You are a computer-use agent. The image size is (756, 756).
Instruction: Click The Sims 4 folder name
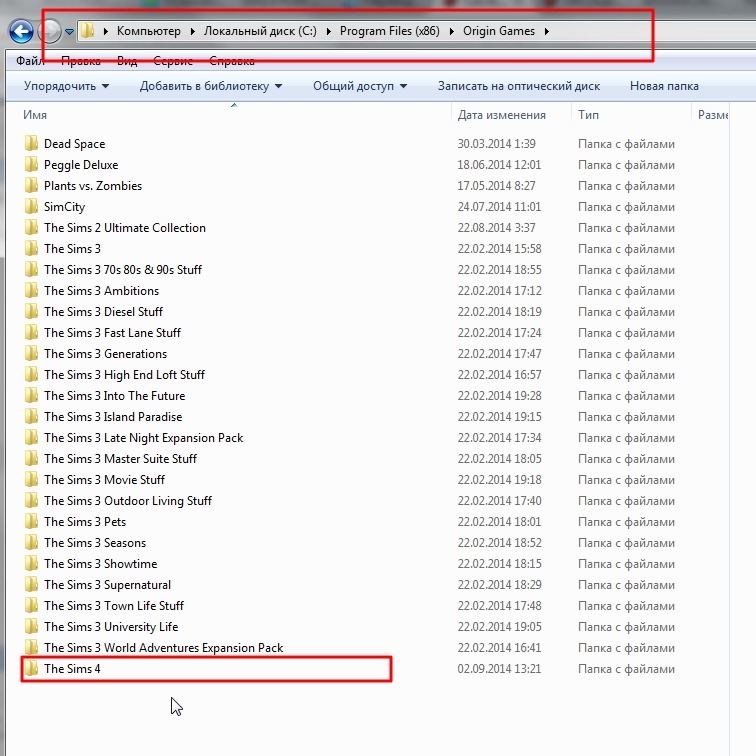pos(72,669)
